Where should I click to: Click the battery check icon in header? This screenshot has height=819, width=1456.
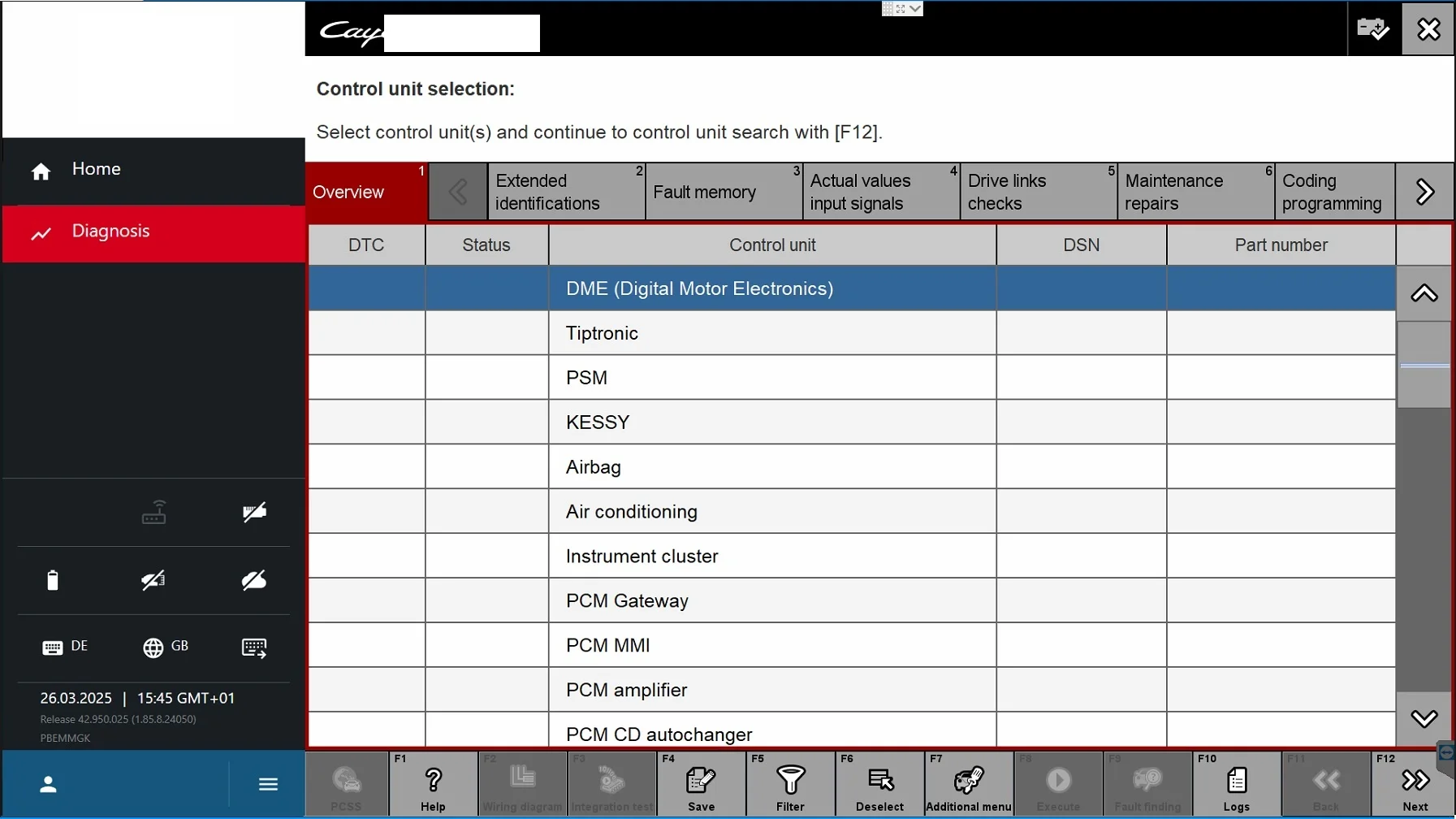tap(1373, 29)
